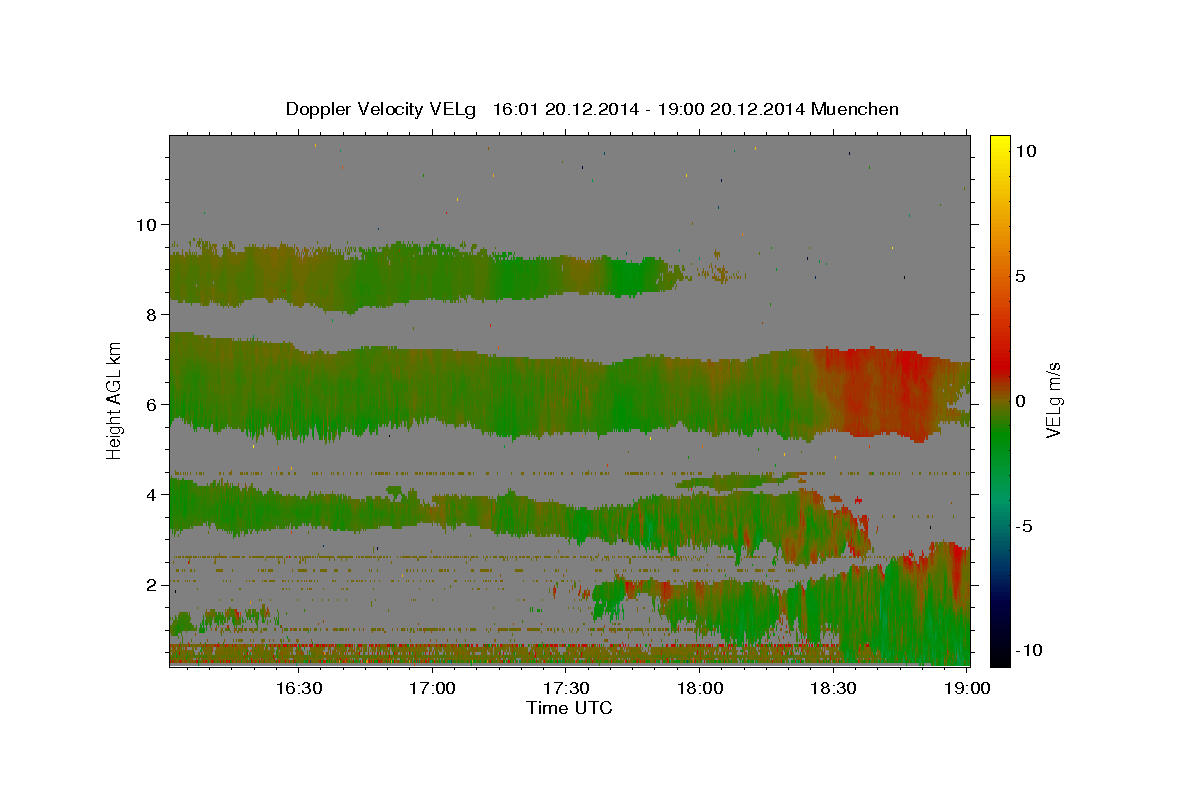Click the height axis label 4

[151, 494]
